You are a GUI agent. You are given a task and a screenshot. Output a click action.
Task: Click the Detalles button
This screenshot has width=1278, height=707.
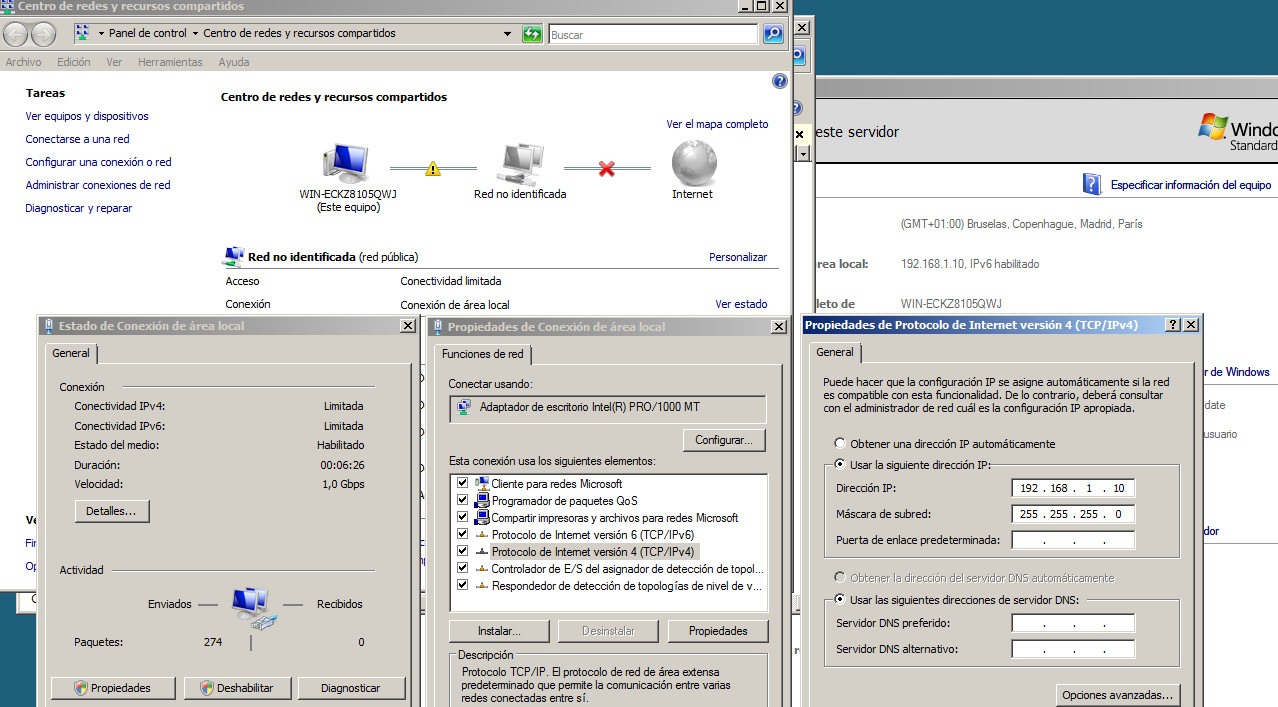112,511
